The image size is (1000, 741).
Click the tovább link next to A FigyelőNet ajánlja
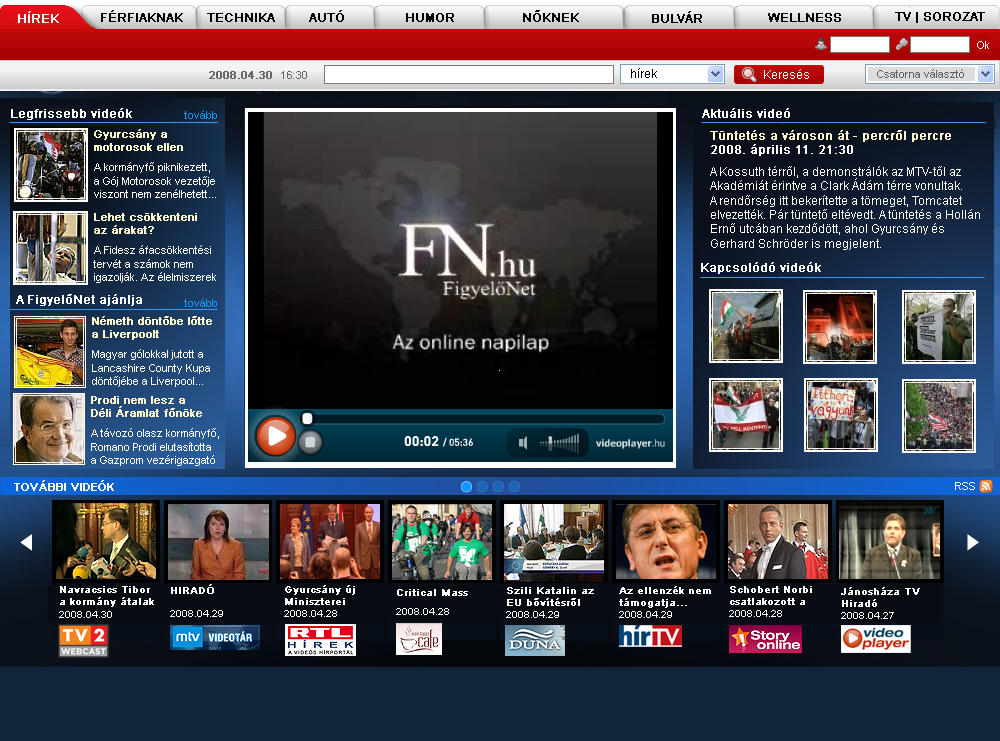pos(200,303)
